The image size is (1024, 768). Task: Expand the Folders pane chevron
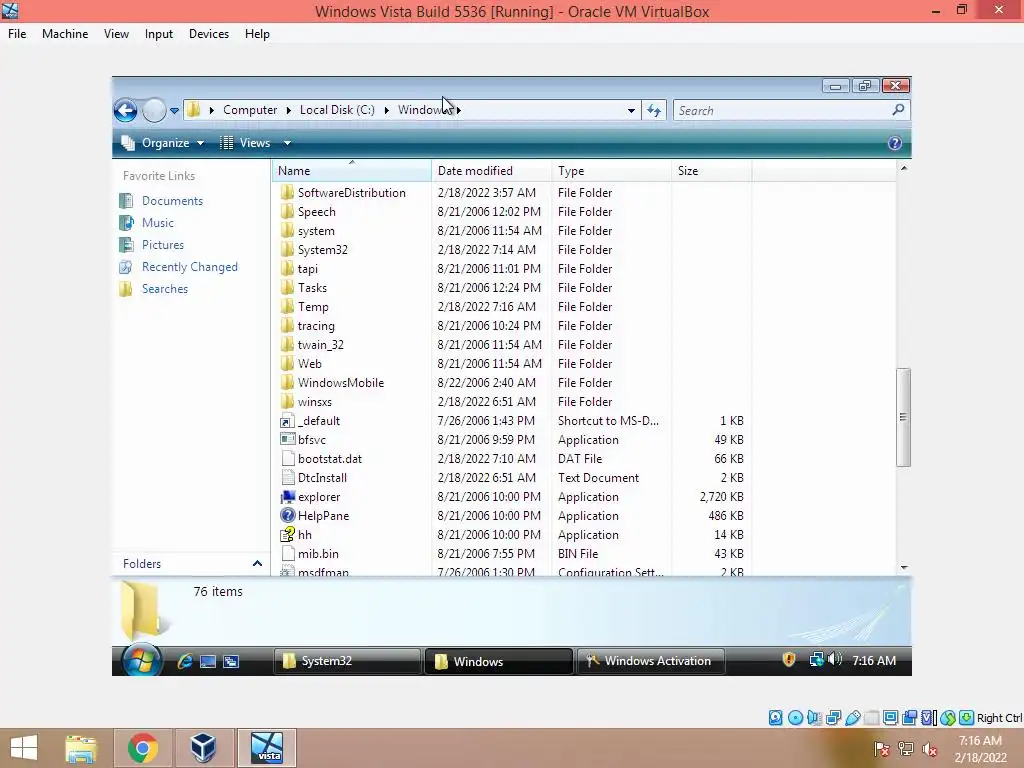click(257, 564)
